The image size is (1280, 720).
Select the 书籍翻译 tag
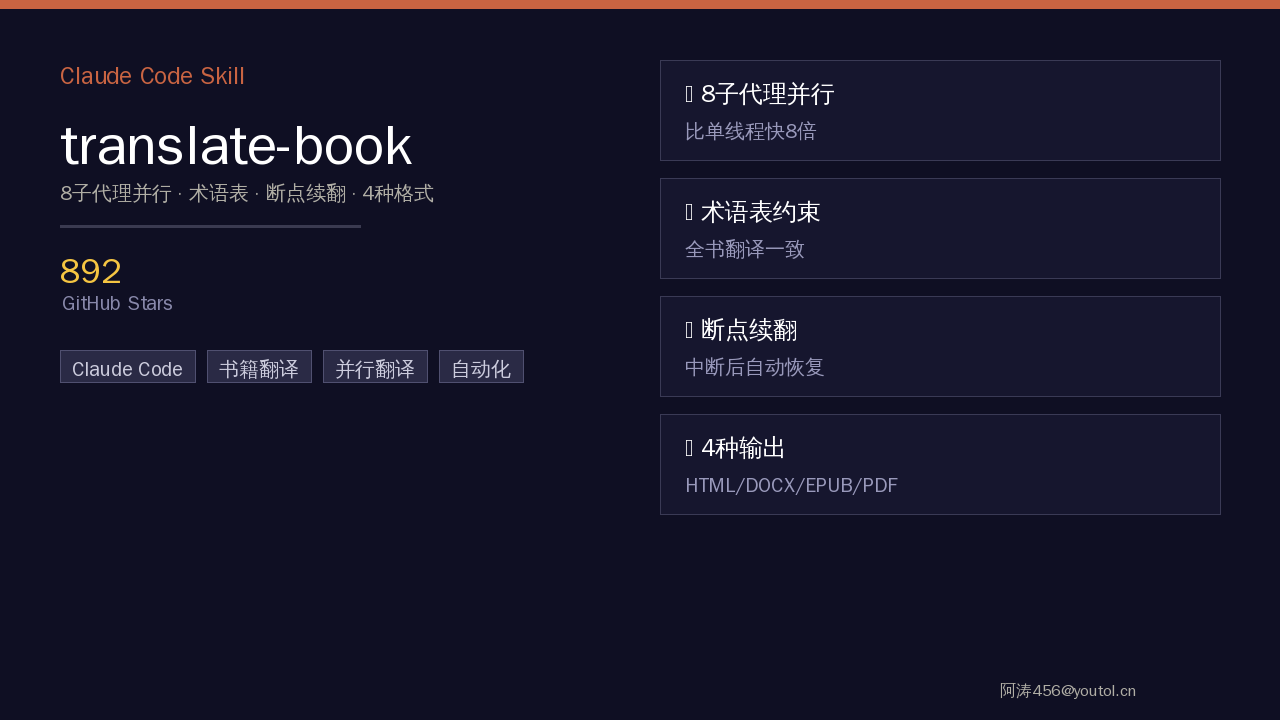pos(259,367)
